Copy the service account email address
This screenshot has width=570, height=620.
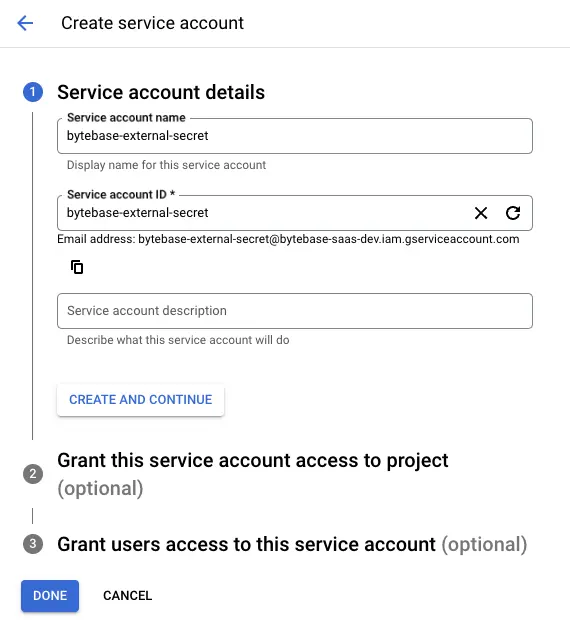tap(77, 267)
